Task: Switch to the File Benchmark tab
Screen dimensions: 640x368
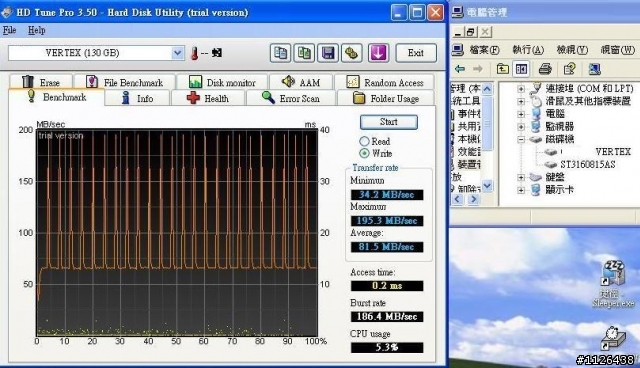Action: point(125,82)
